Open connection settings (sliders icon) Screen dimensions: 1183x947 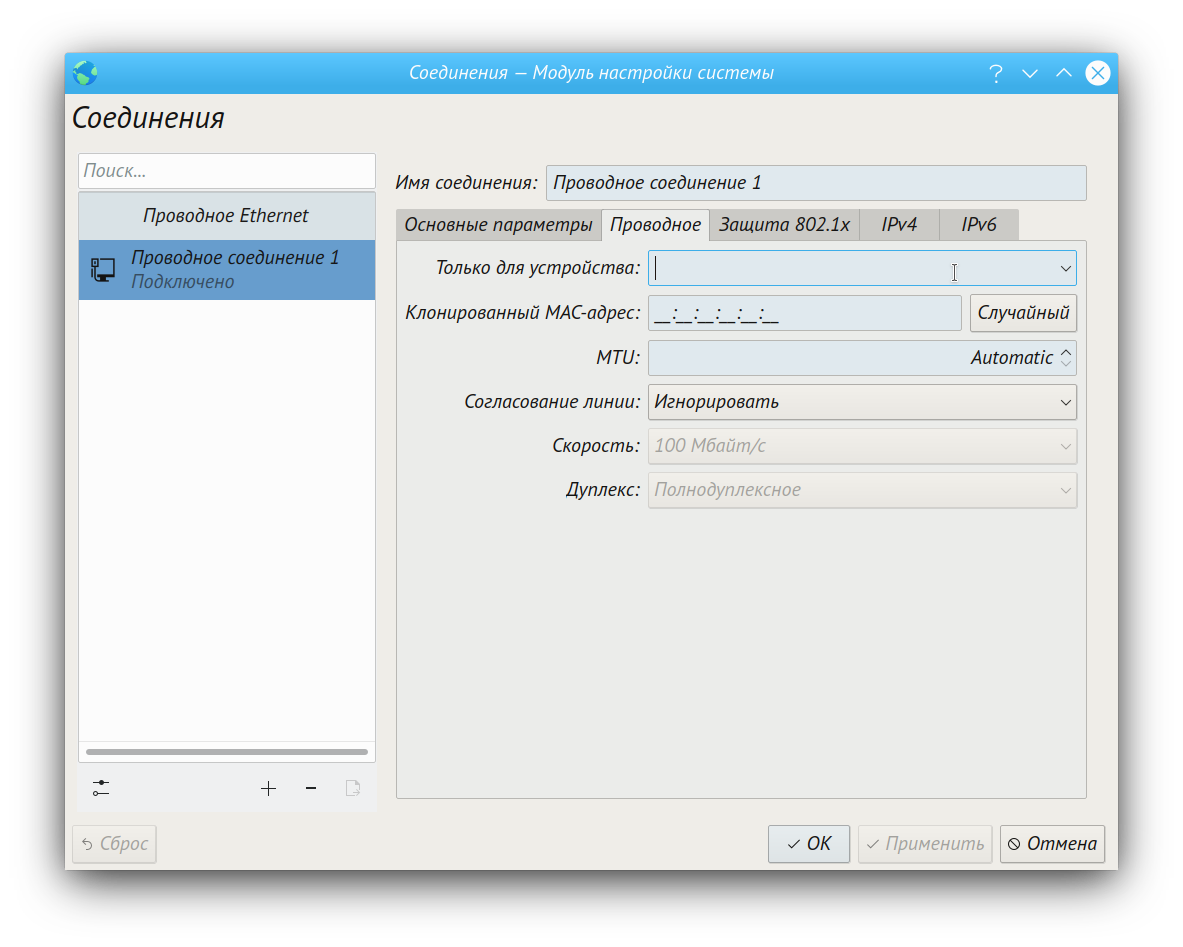101,789
